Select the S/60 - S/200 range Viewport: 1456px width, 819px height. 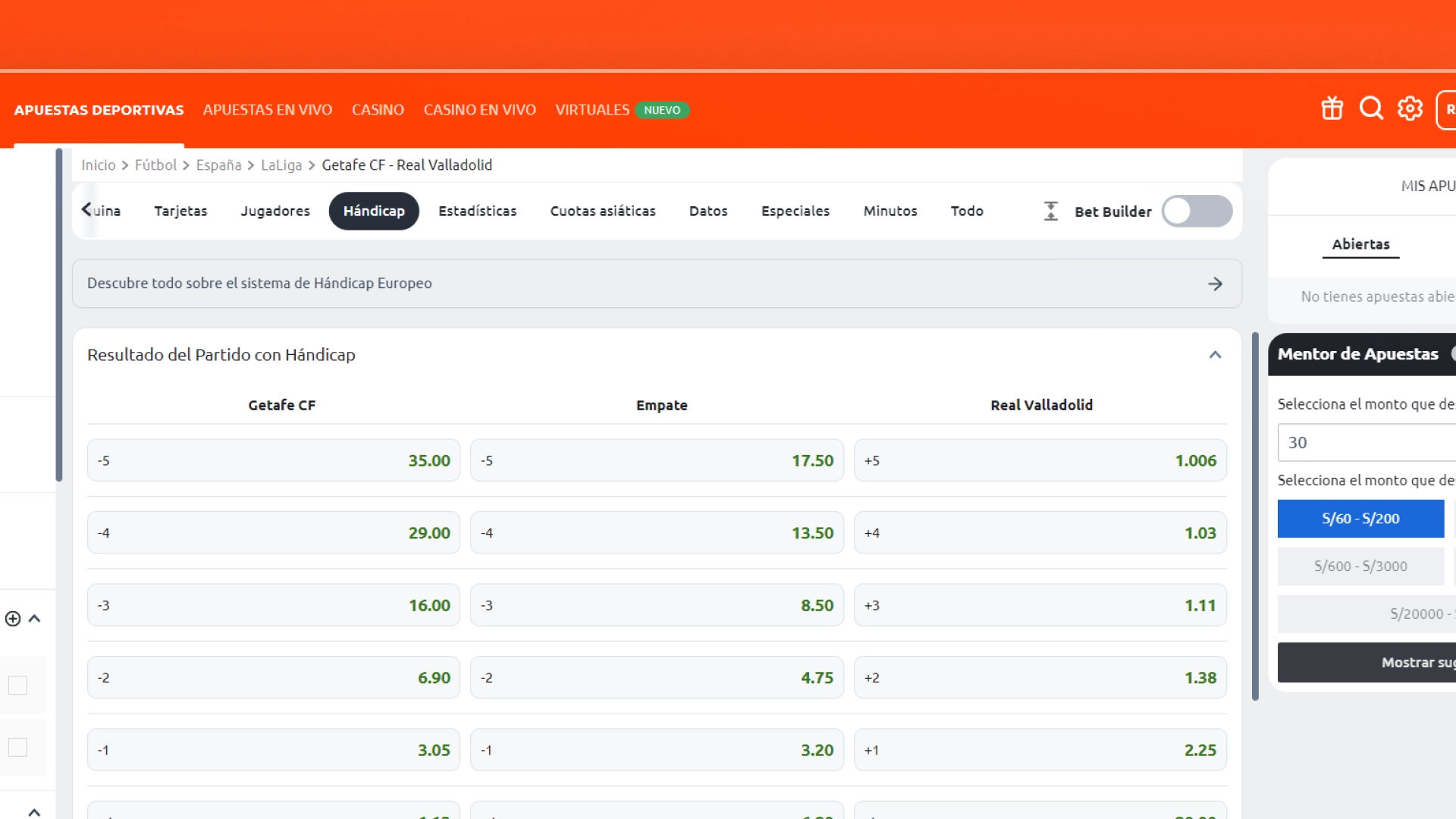coord(1360,519)
